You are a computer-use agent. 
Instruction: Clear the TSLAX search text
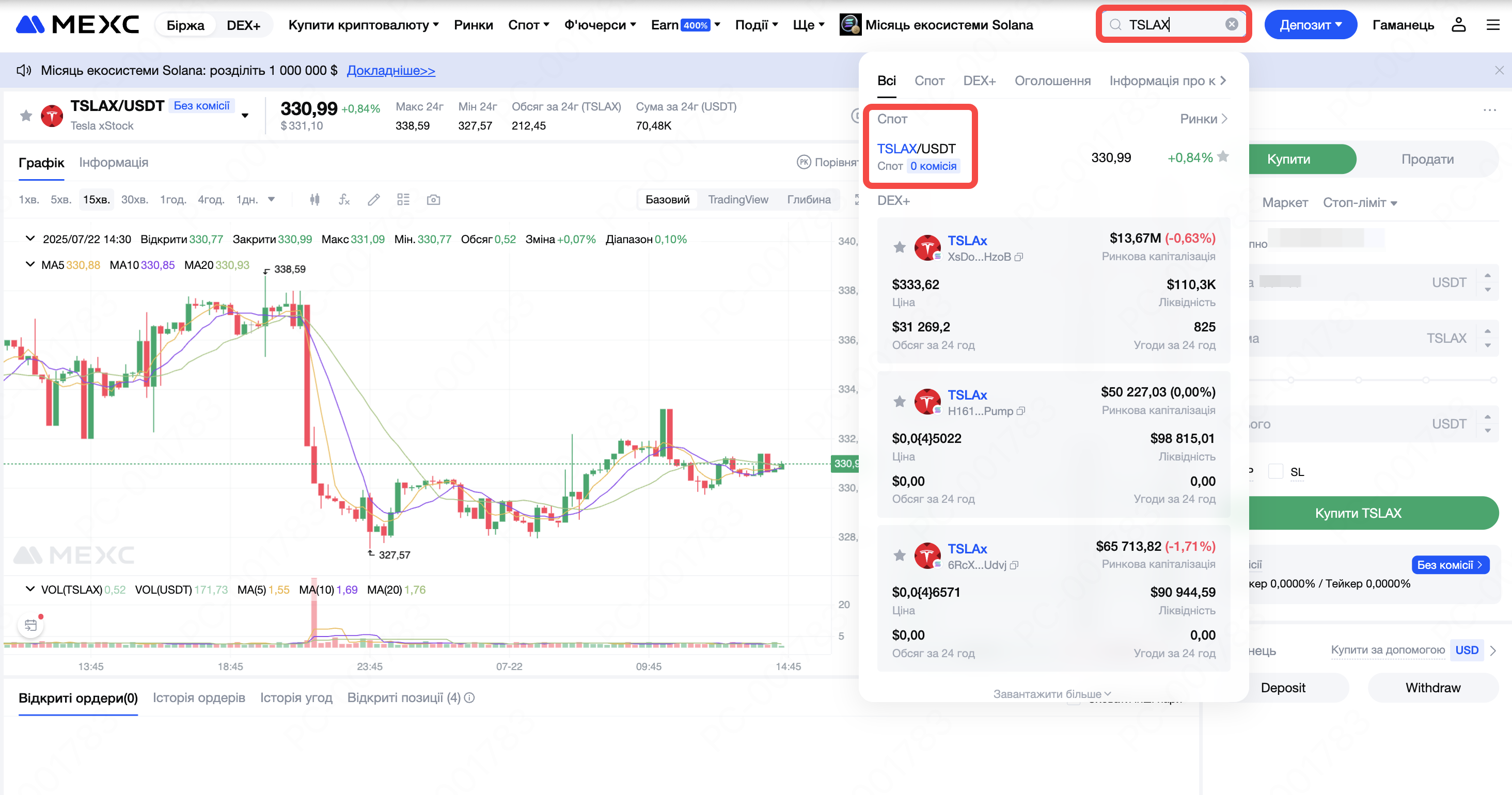coord(1232,24)
